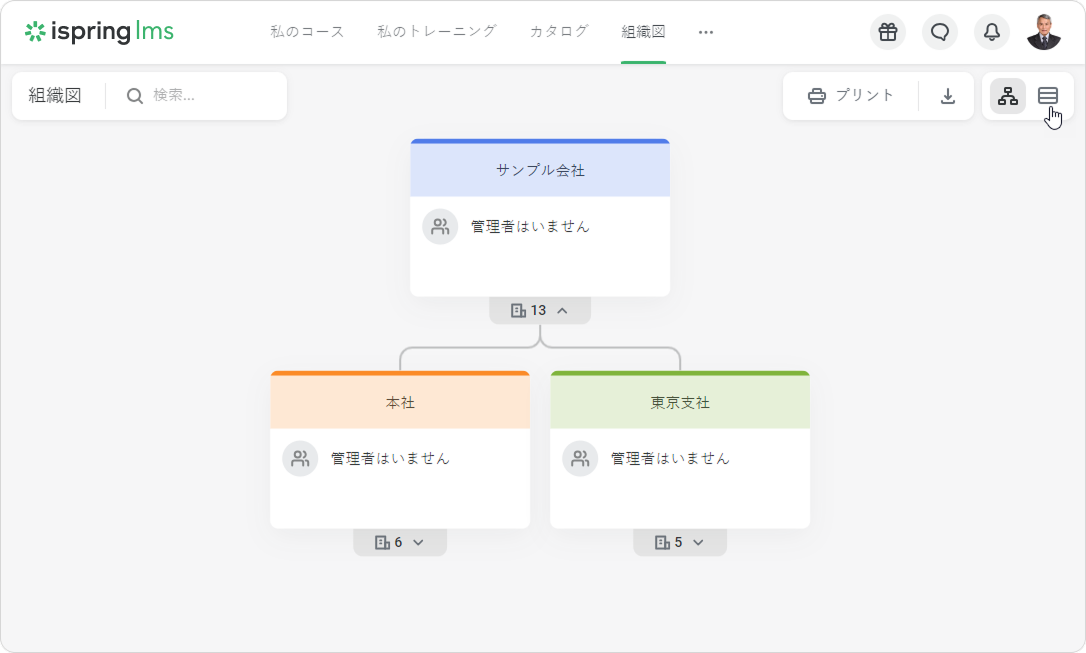Screen dimensions: 1086x653
Task: Open the gift box icon
Action: pyautogui.click(x=888, y=32)
